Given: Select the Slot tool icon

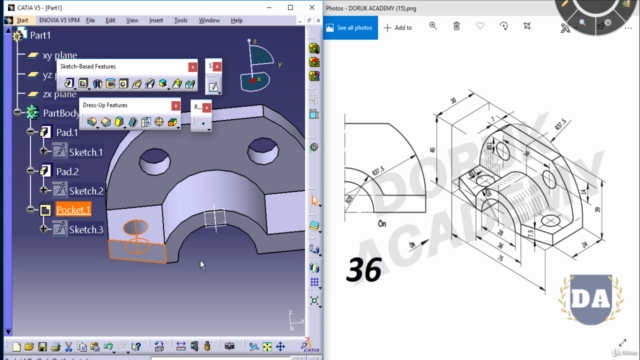Looking at the screenshot, I should pyautogui.click(x=150, y=83).
